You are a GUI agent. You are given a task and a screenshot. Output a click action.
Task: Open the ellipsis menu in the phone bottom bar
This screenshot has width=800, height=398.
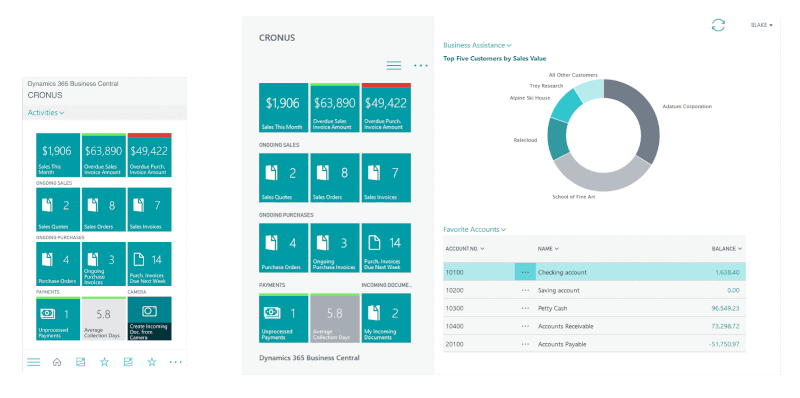pos(176,362)
